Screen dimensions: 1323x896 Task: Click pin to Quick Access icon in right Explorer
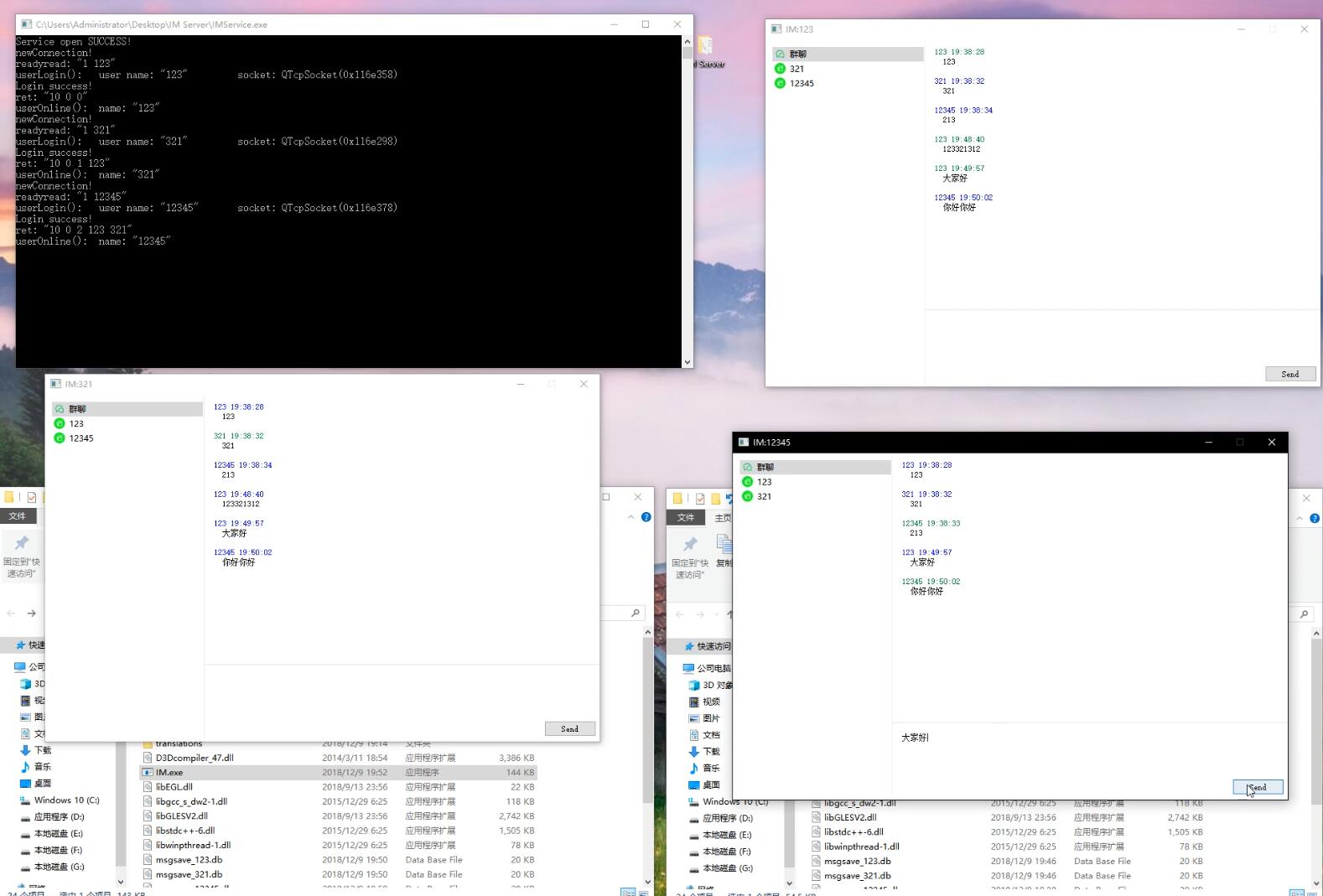click(x=690, y=545)
